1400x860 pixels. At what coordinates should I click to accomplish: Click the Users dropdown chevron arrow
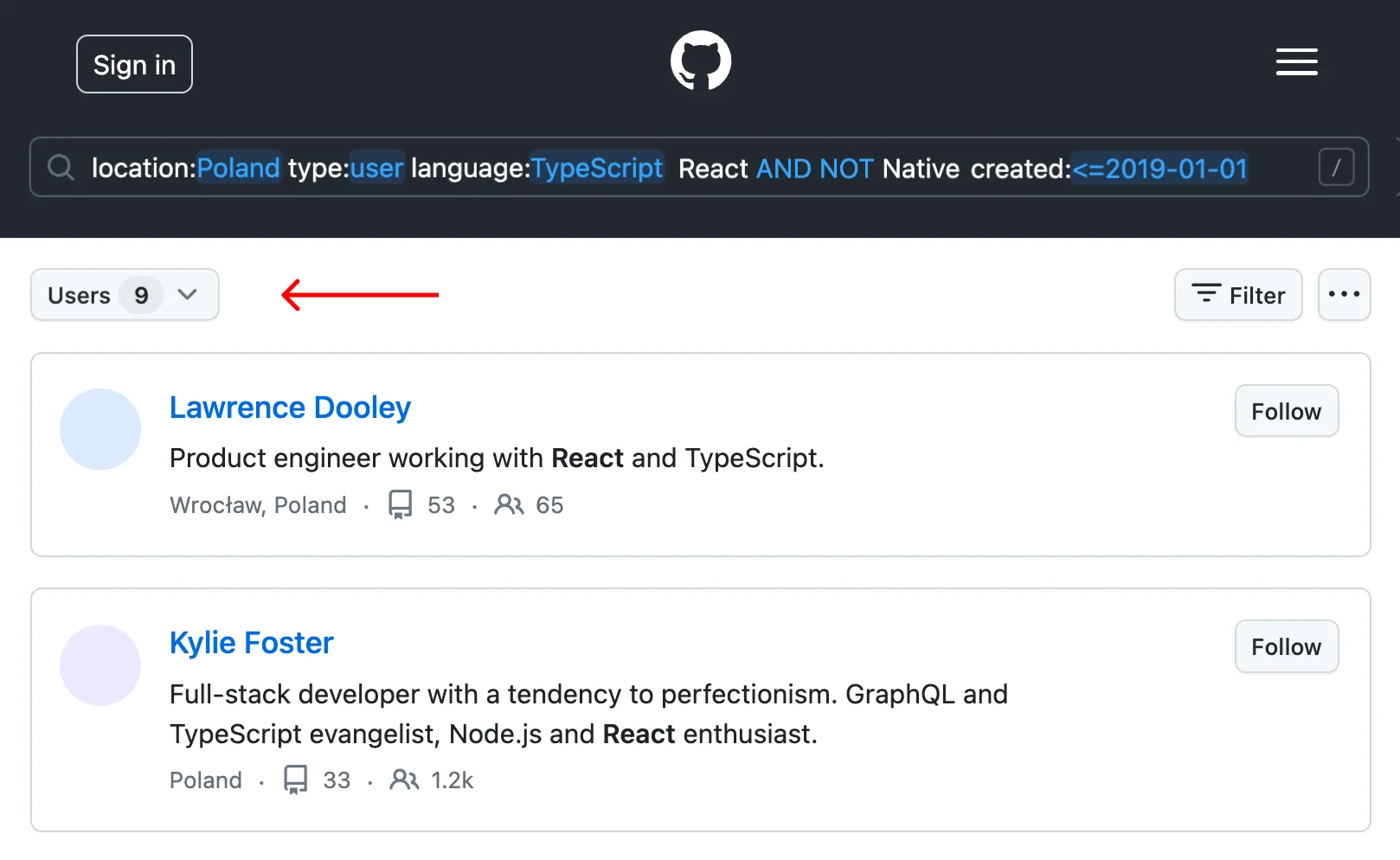[x=187, y=295]
